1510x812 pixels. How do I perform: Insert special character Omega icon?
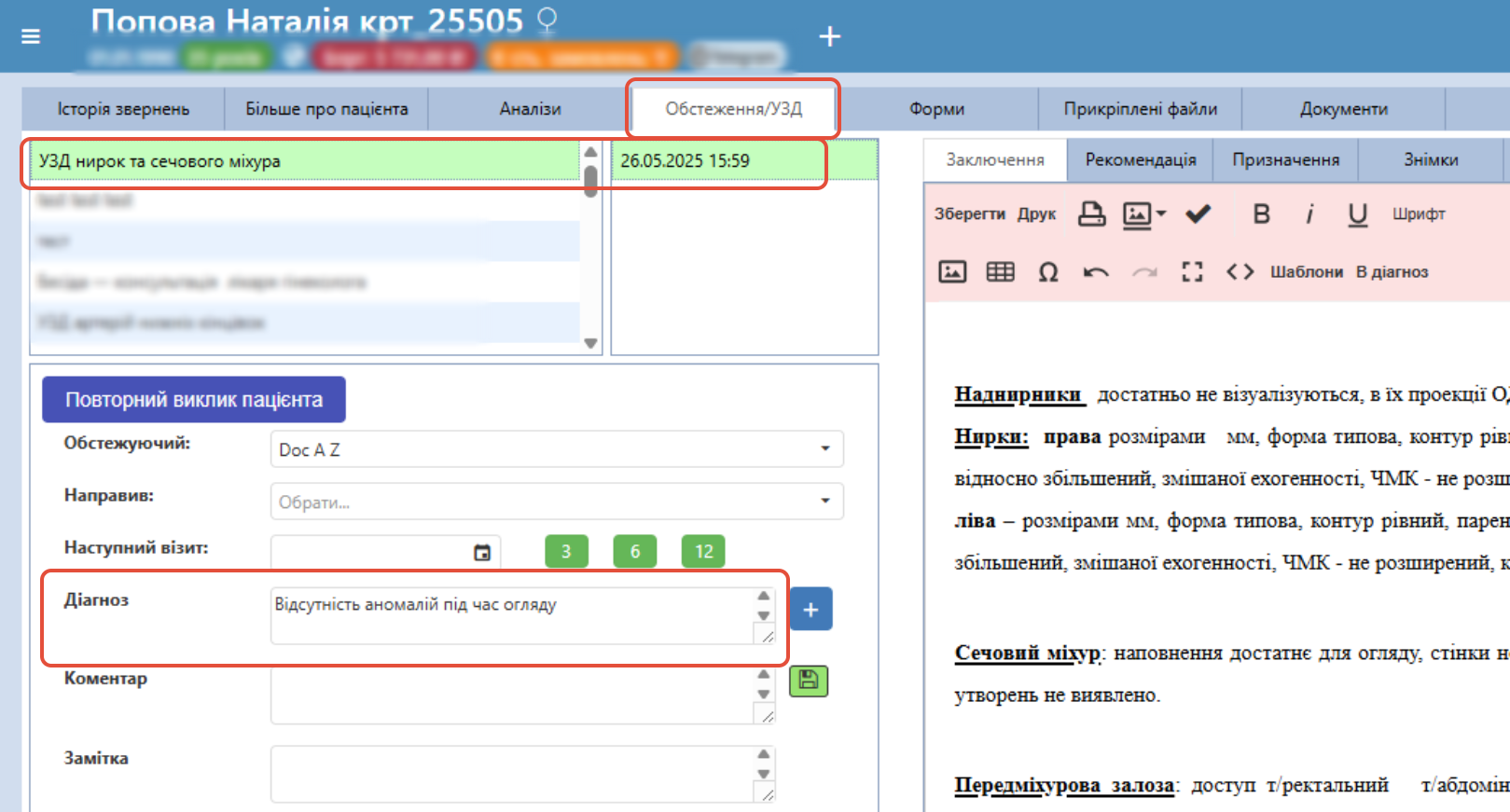click(1048, 272)
